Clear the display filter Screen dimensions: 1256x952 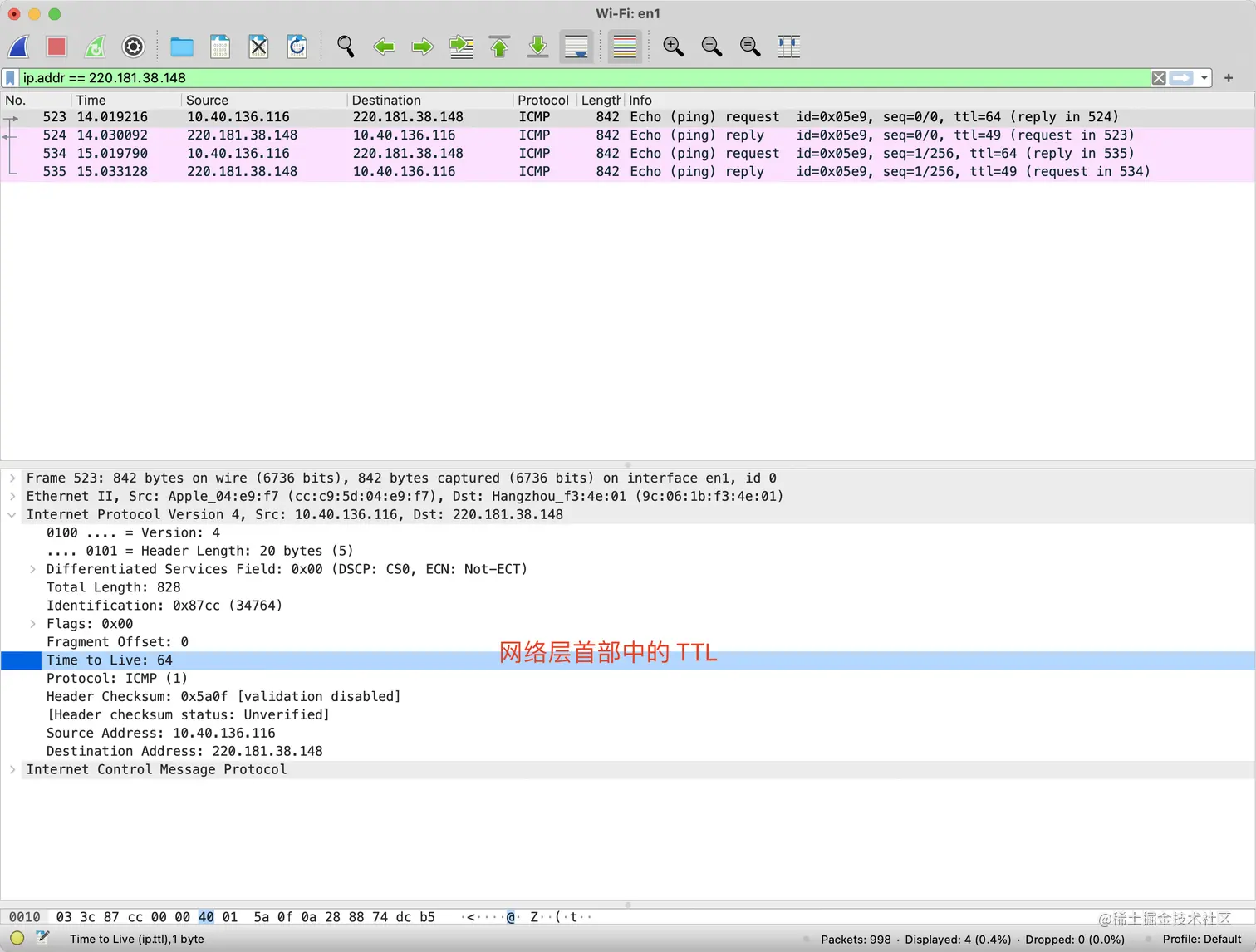pyautogui.click(x=1159, y=78)
